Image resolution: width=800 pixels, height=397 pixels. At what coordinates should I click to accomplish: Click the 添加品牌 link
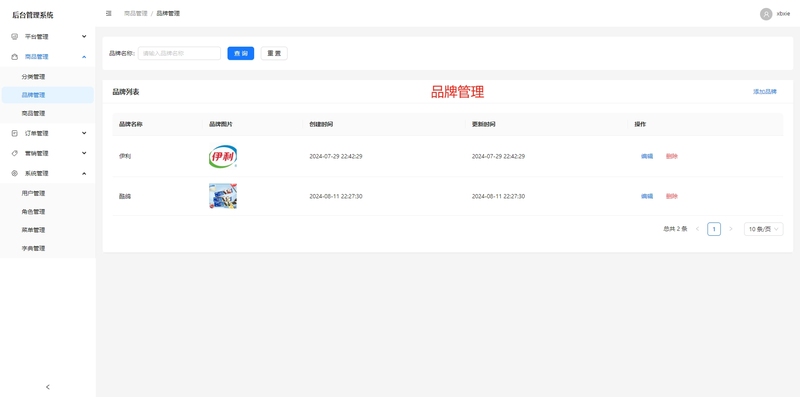click(765, 92)
